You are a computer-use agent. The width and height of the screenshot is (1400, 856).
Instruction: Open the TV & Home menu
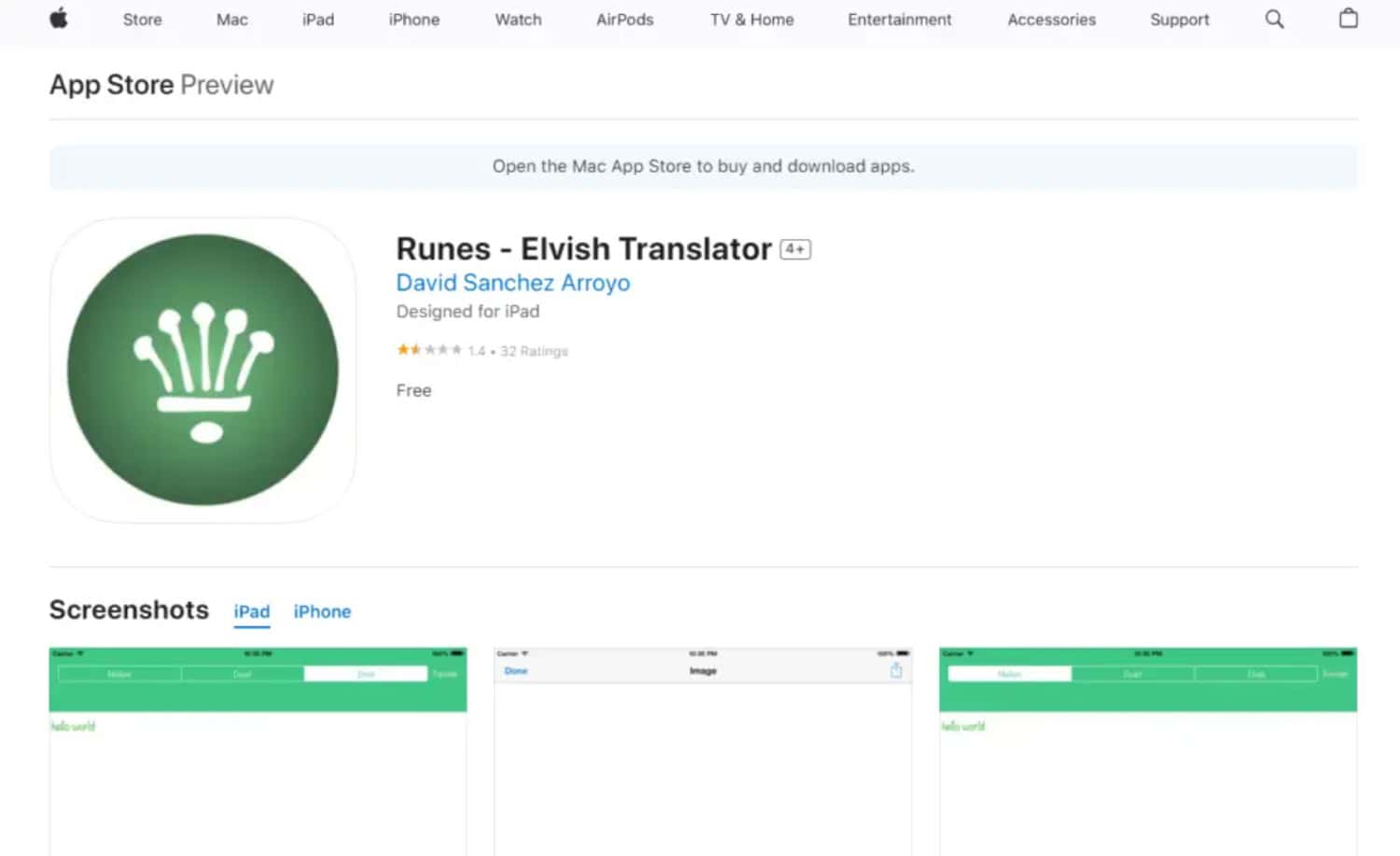click(x=752, y=20)
